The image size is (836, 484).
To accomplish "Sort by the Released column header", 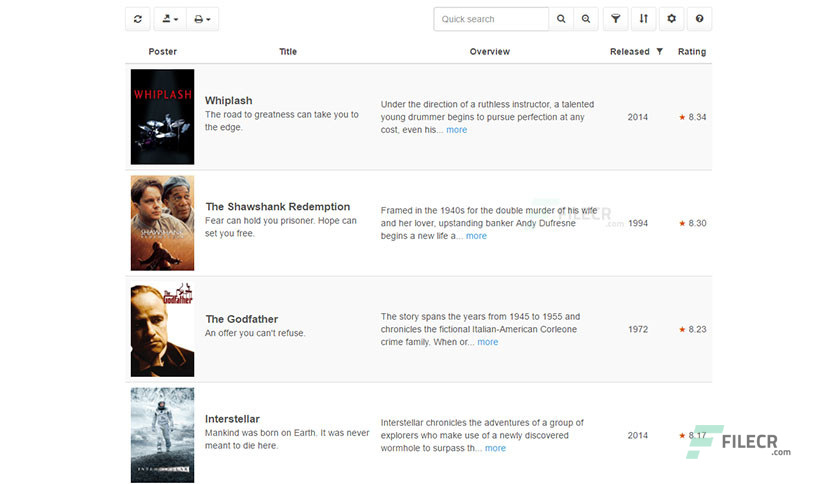I will 630,52.
